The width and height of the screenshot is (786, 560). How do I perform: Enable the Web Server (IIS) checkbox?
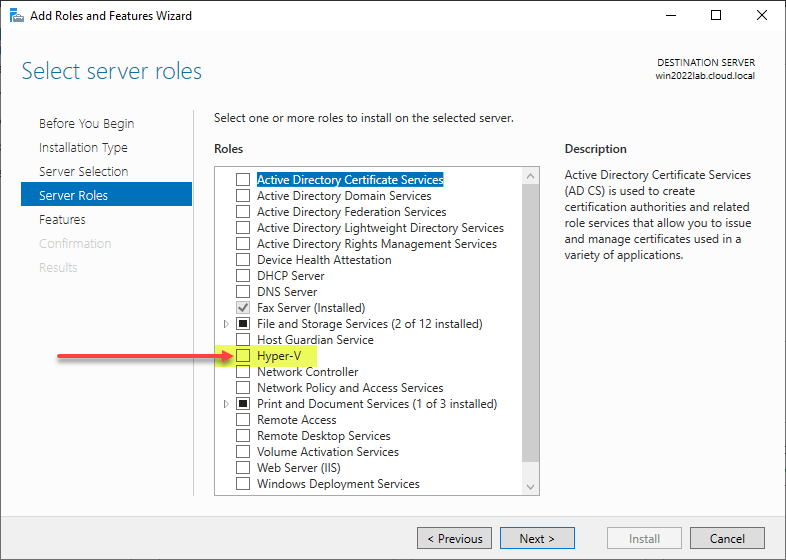click(243, 468)
